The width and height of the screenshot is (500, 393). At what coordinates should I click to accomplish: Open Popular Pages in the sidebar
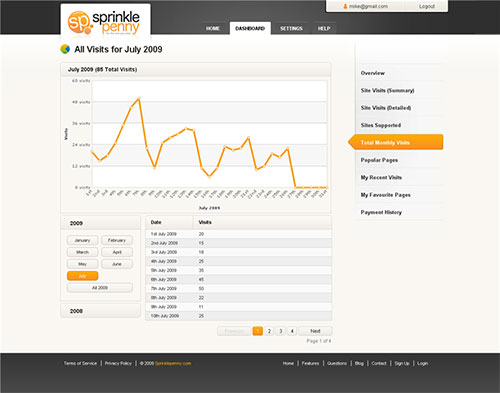(379, 160)
